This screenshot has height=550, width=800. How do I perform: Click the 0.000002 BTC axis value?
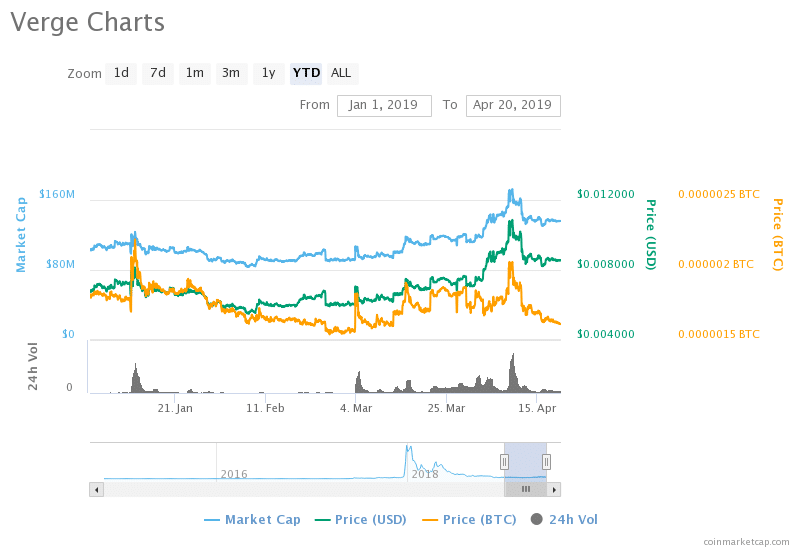[x=715, y=264]
